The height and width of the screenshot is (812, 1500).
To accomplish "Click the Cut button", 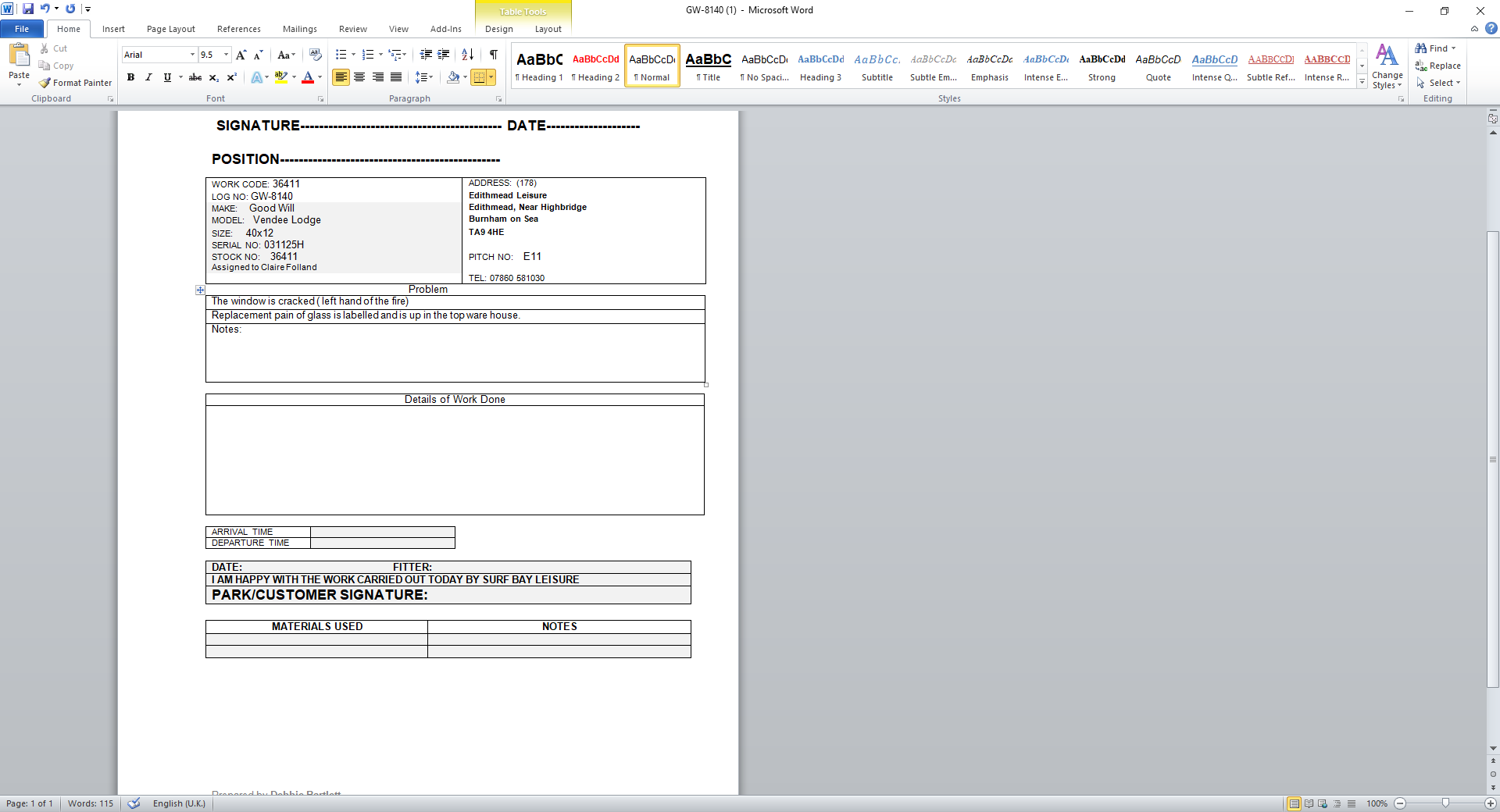I will 54,48.
